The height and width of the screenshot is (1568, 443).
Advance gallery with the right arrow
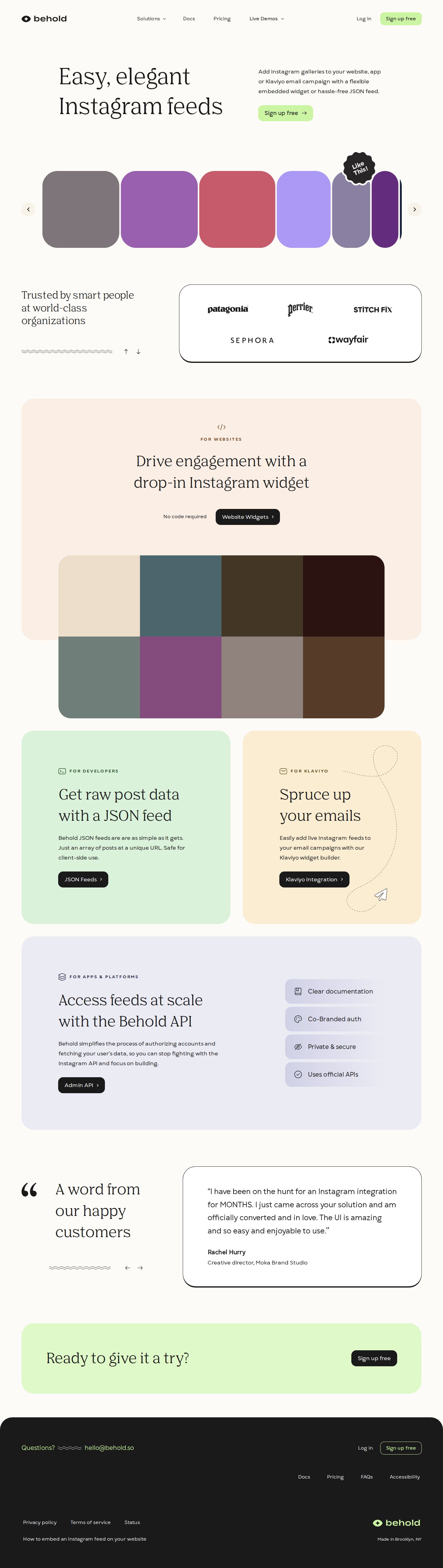click(414, 209)
